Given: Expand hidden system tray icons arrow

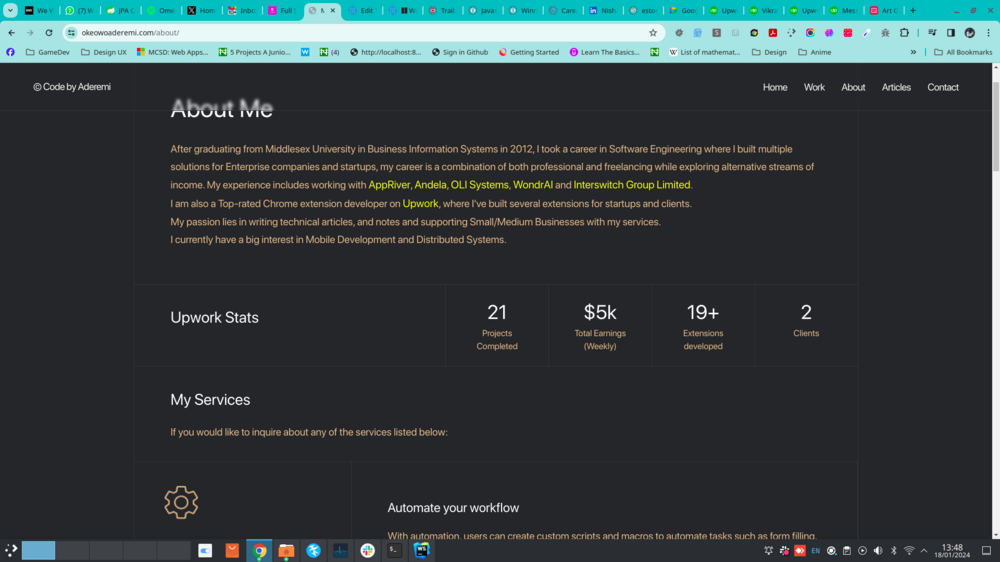Looking at the screenshot, I should point(924,551).
